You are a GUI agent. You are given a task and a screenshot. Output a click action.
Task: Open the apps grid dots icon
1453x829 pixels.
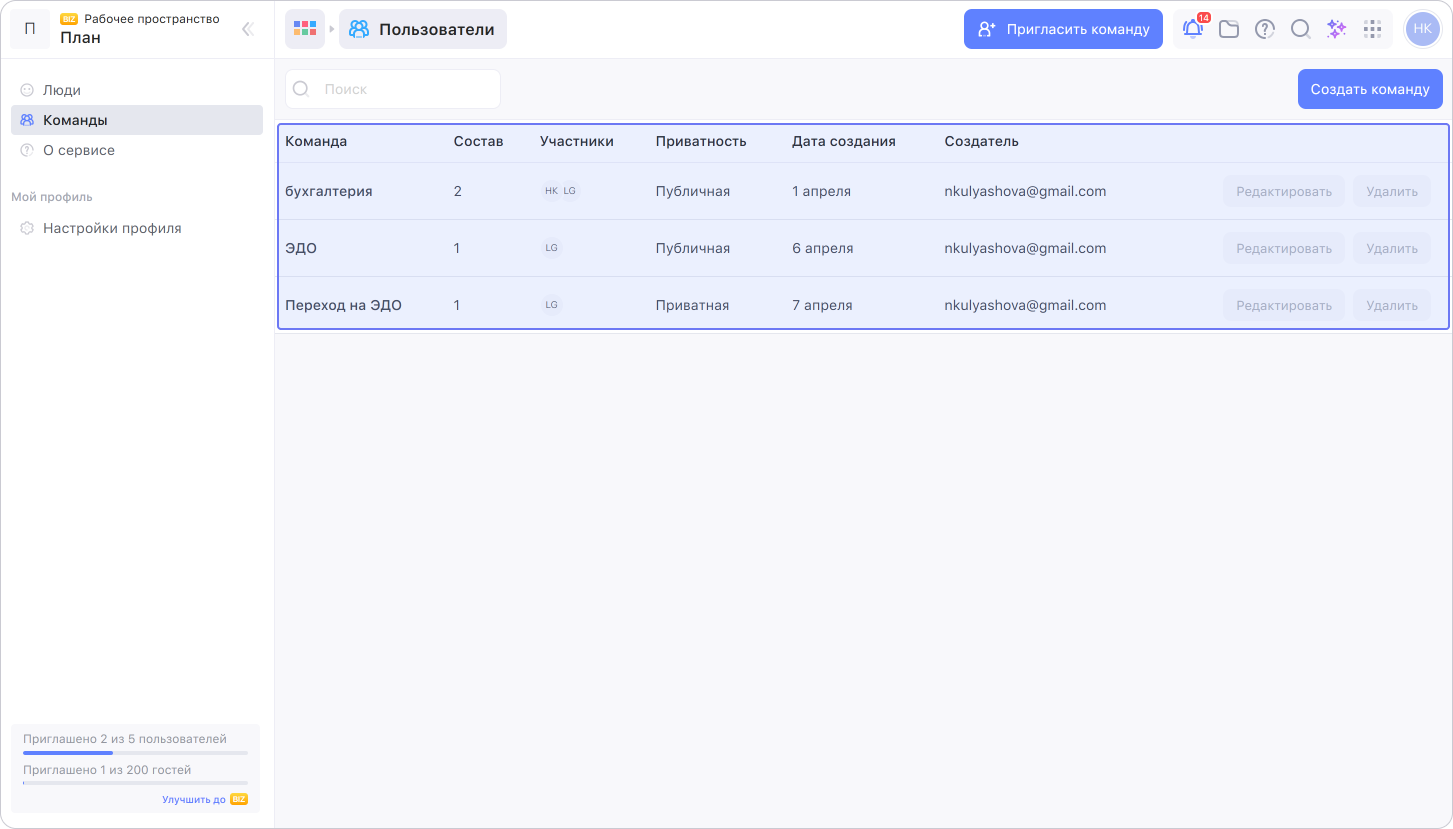pos(1373,29)
